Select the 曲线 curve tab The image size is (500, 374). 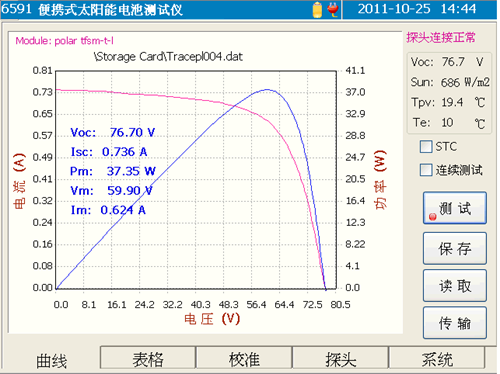[52, 361]
